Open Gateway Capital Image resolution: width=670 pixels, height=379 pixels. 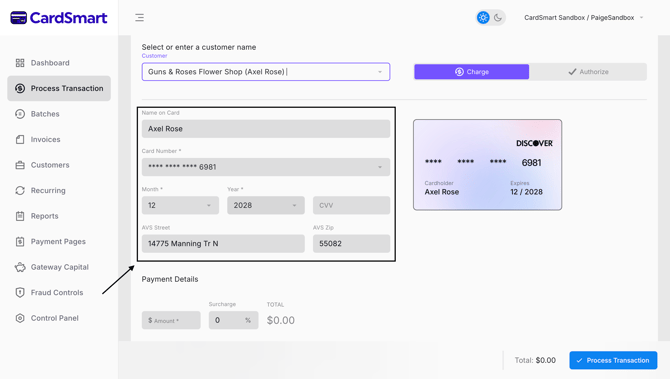[x=59, y=267]
